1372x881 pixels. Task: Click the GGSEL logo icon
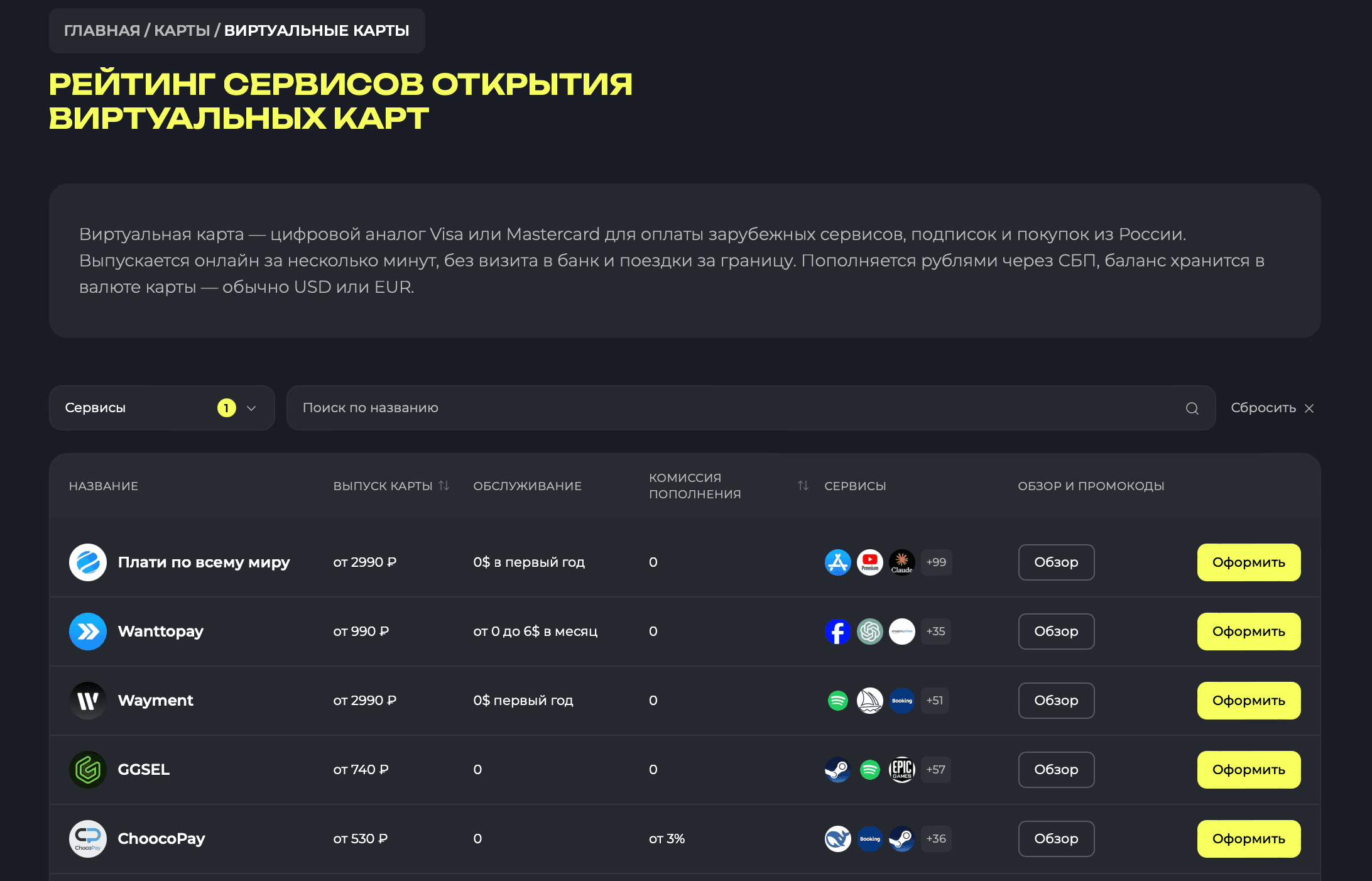pyautogui.click(x=88, y=770)
